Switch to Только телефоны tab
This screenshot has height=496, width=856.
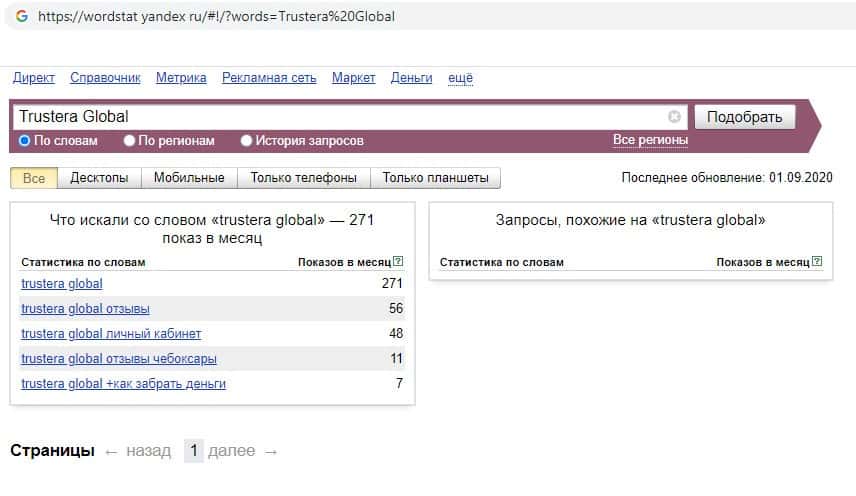point(304,178)
